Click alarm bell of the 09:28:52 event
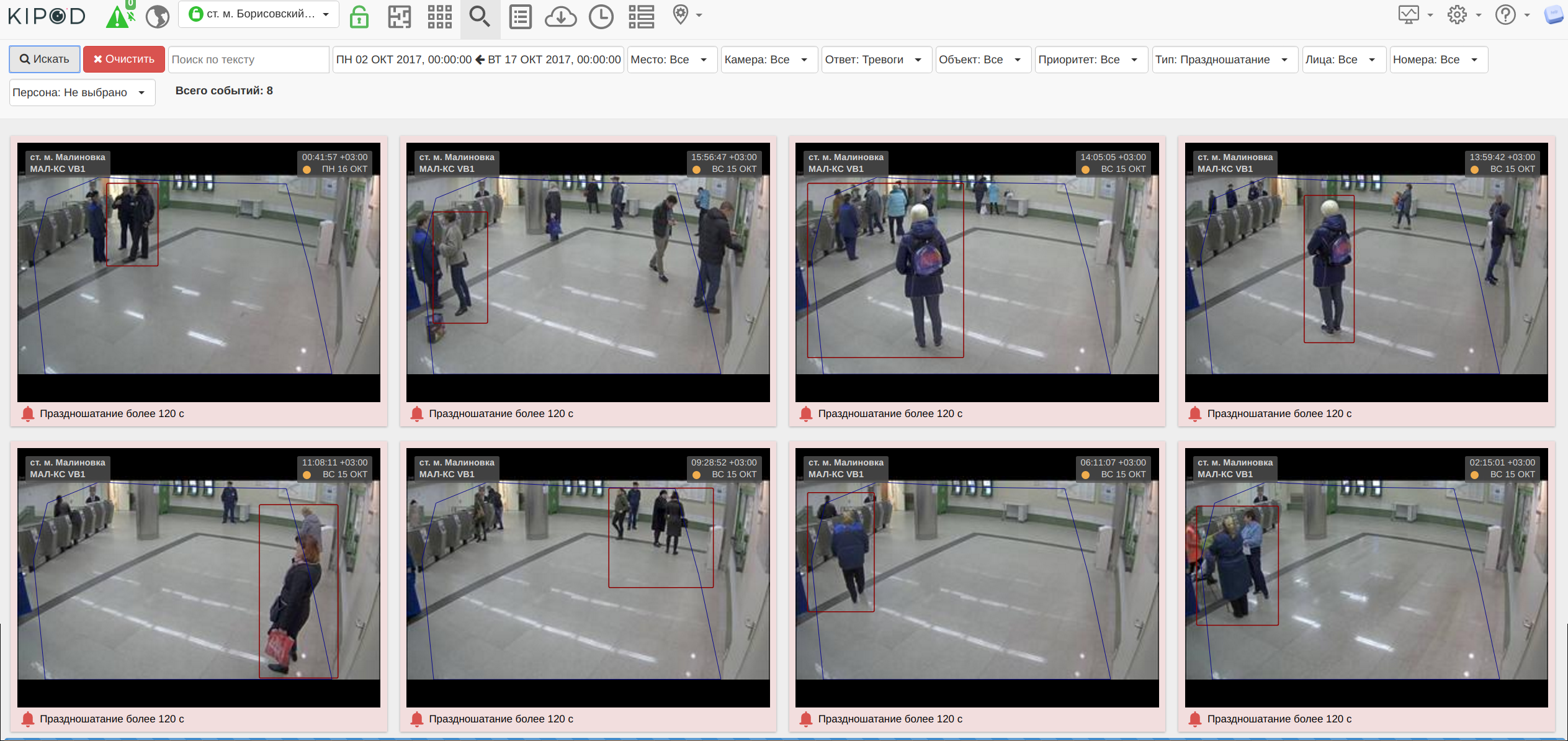The width and height of the screenshot is (1568, 741). tap(417, 719)
